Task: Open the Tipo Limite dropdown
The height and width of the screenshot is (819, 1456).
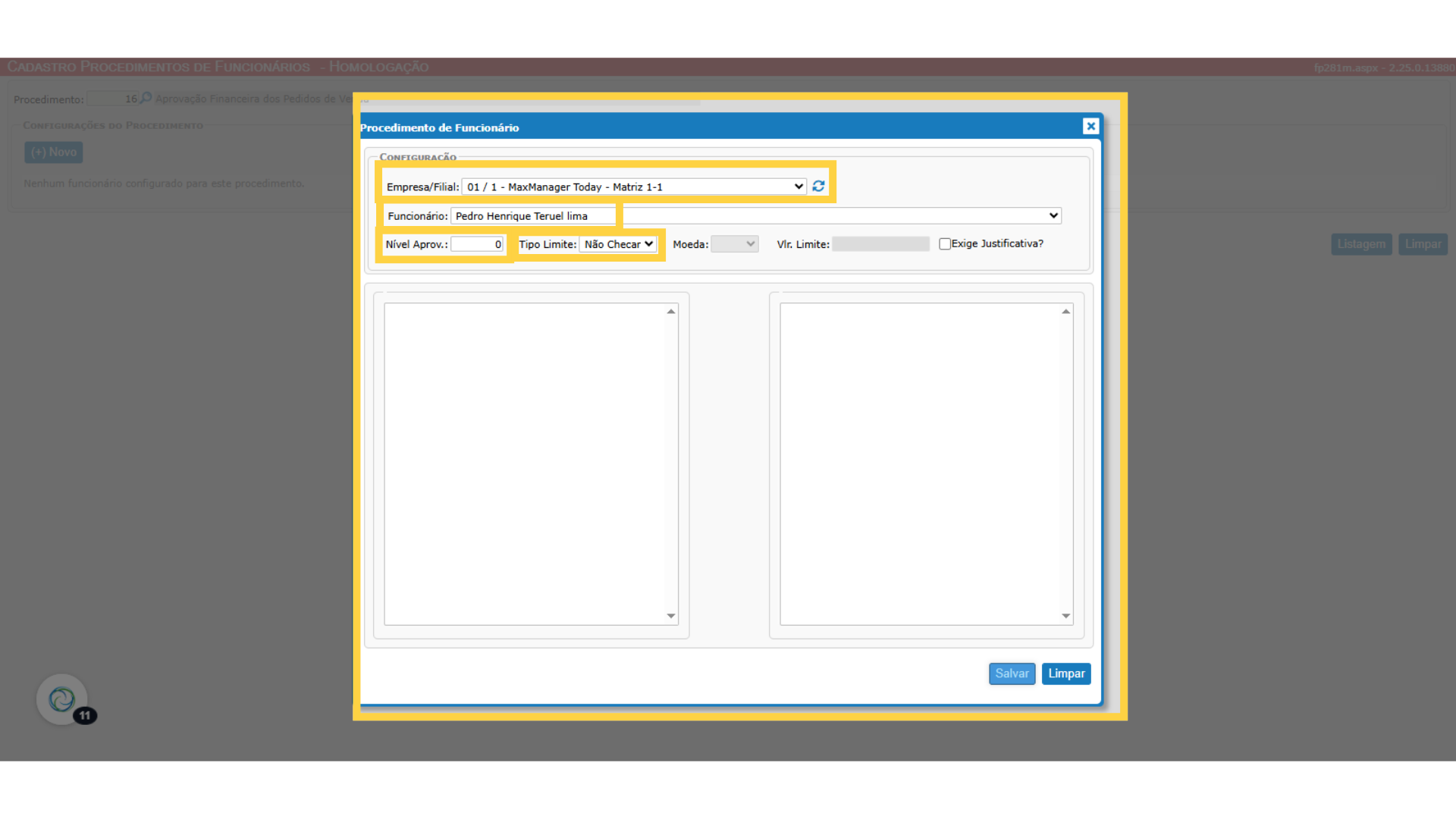Action: click(618, 244)
